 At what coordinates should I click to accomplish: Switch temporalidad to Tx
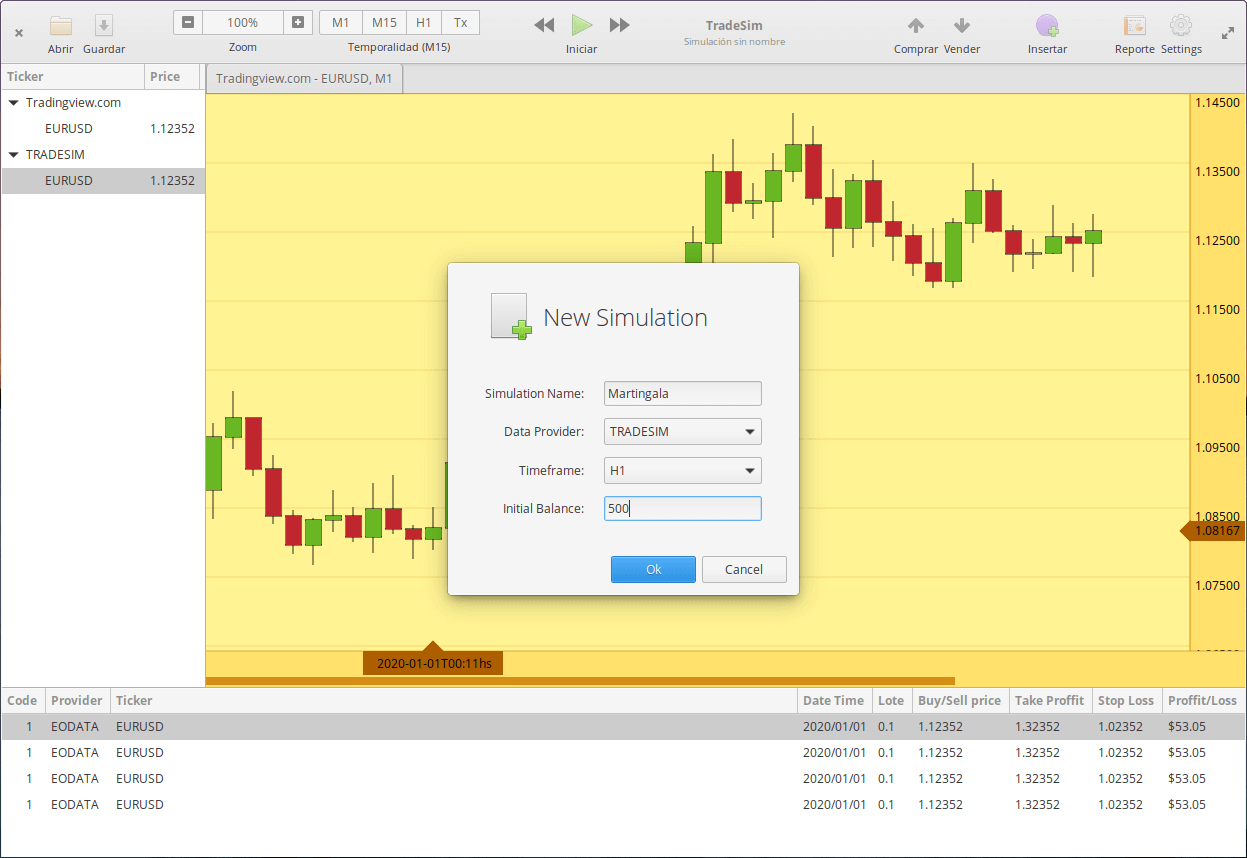(x=463, y=21)
